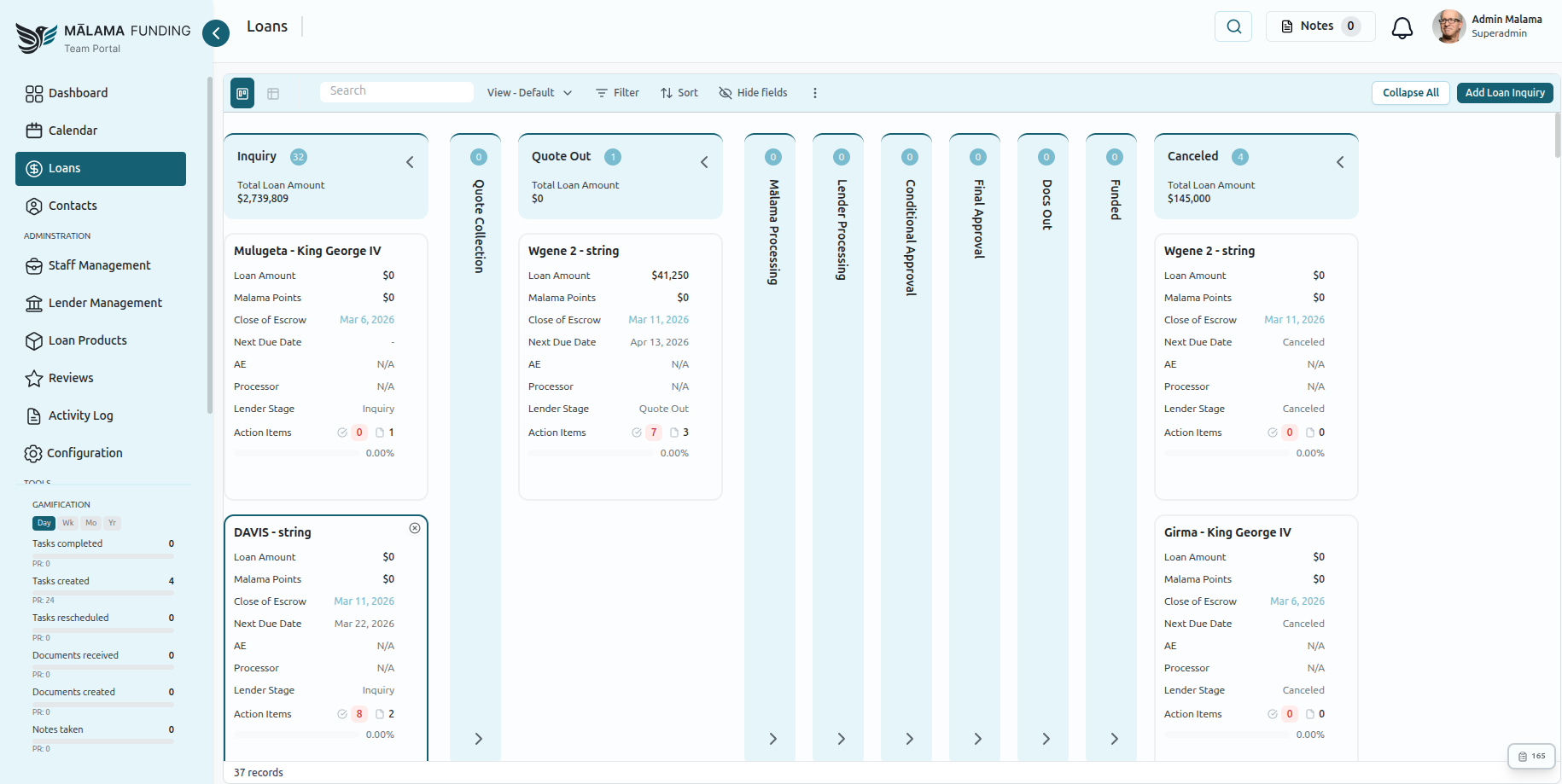Go to the Dashboard sidebar item
Image resolution: width=1562 pixels, height=784 pixels.
(79, 93)
